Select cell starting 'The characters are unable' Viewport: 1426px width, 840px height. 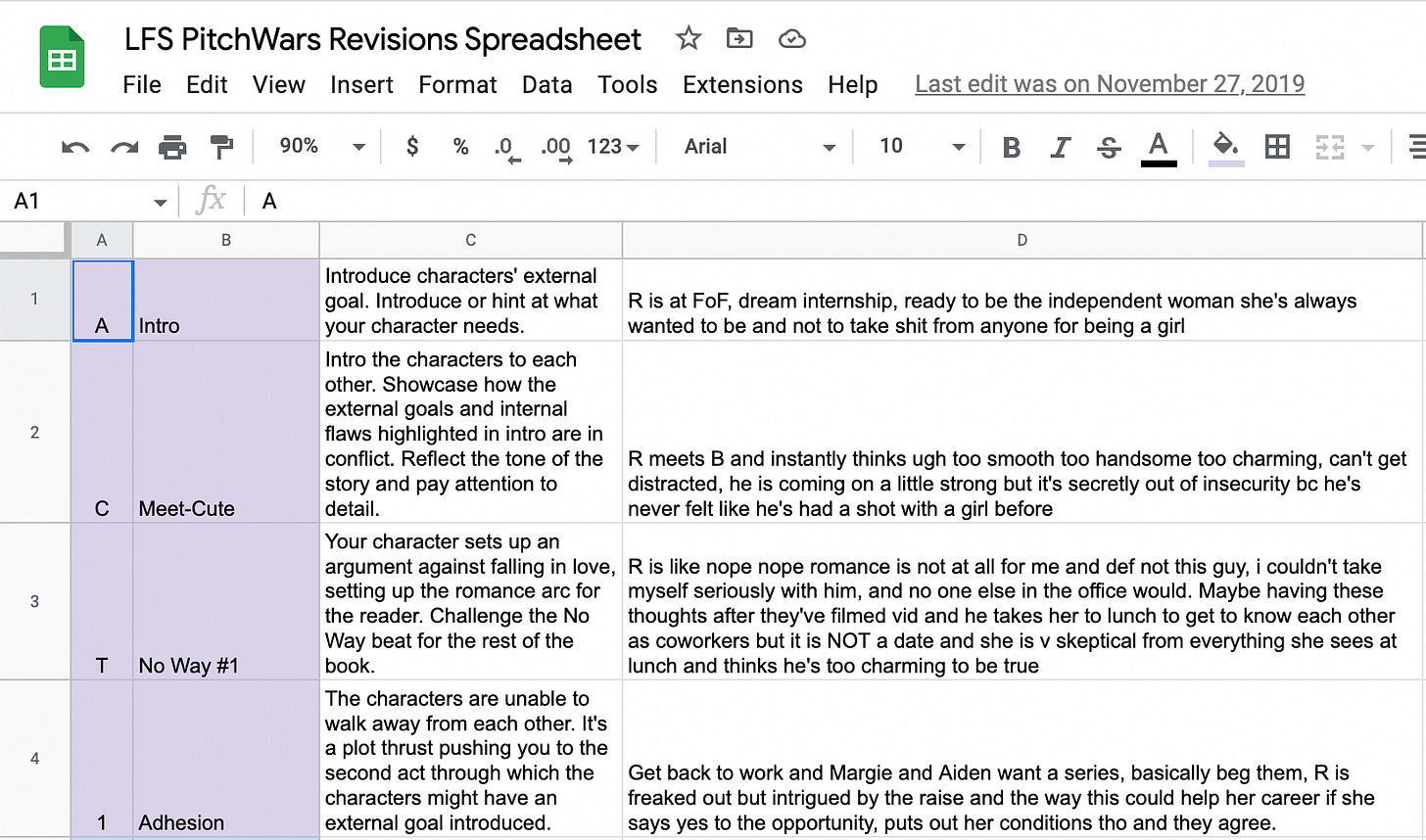471,758
